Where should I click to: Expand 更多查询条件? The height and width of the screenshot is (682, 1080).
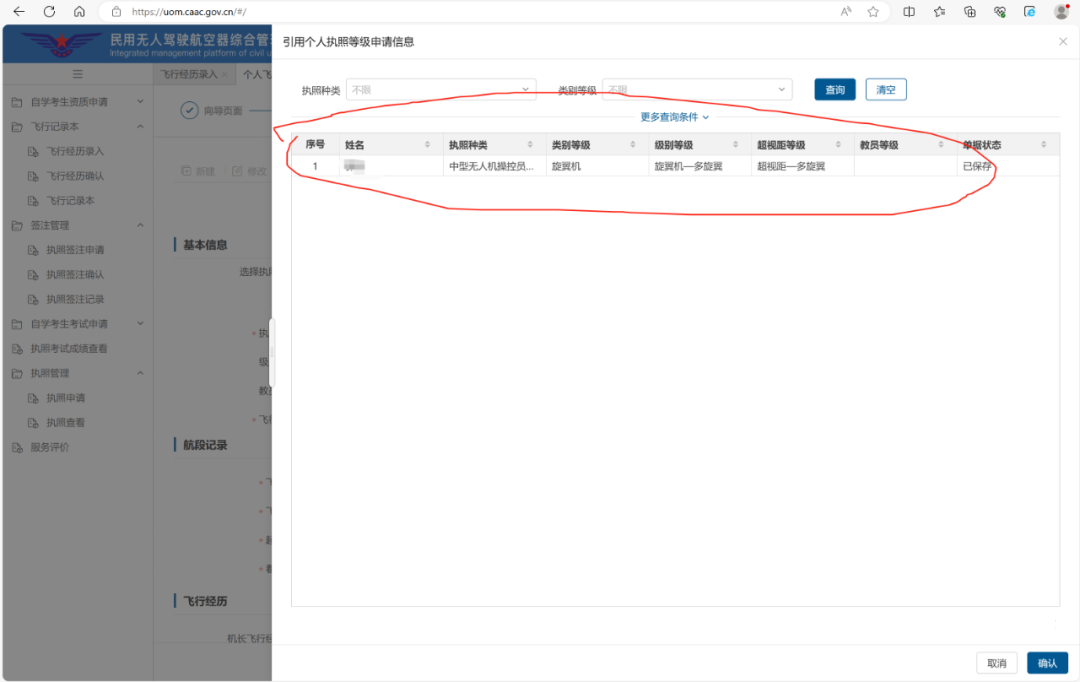coord(674,117)
